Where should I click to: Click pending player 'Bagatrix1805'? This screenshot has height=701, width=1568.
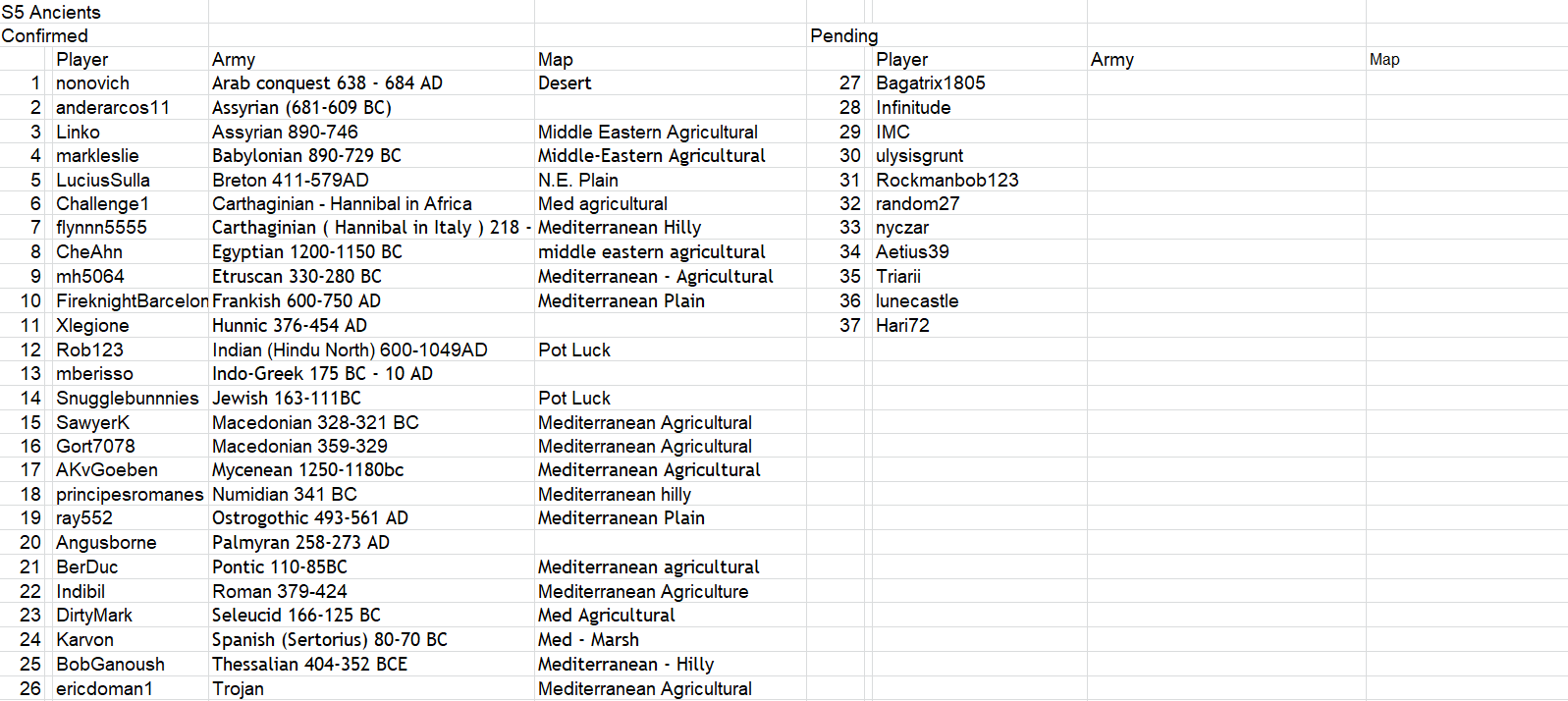pyautogui.click(x=930, y=83)
